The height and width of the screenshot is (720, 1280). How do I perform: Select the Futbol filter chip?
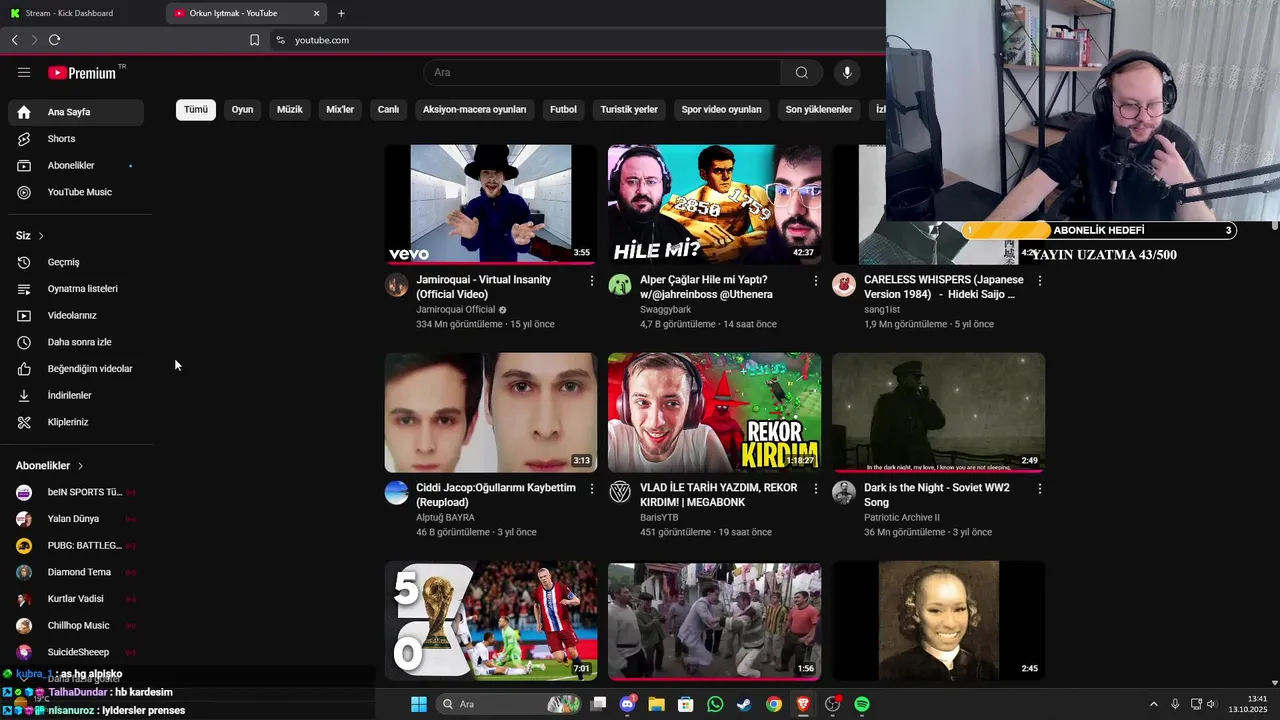[x=563, y=110]
